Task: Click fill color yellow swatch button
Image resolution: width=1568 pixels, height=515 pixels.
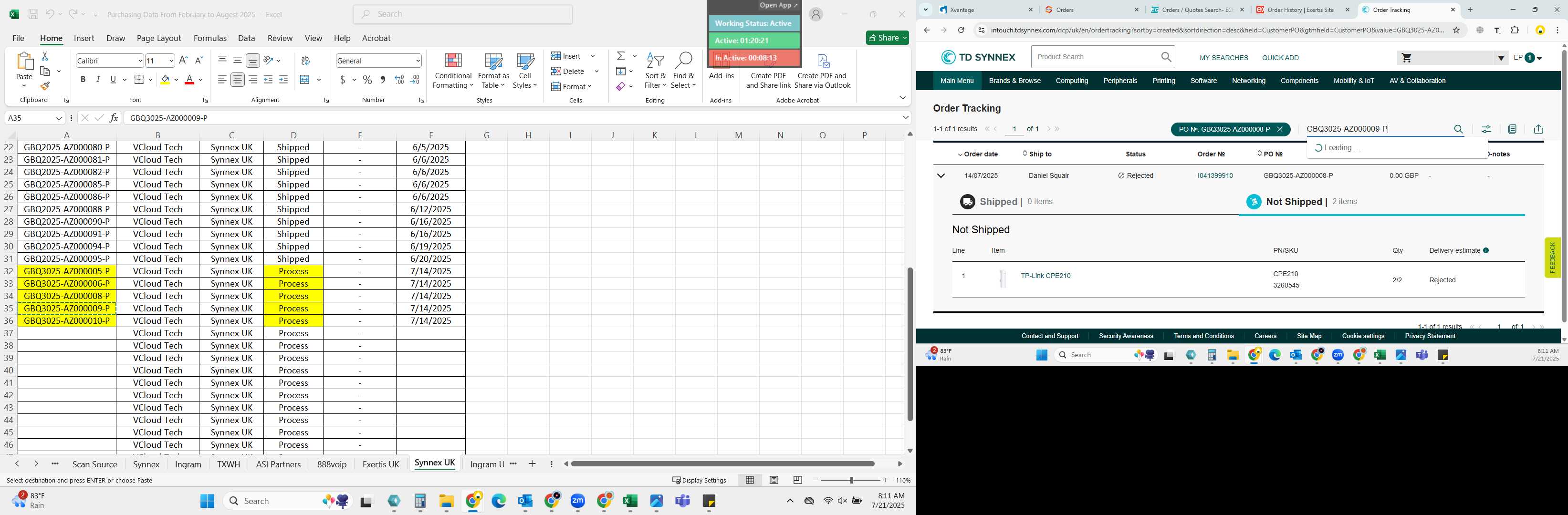Action: point(165,80)
